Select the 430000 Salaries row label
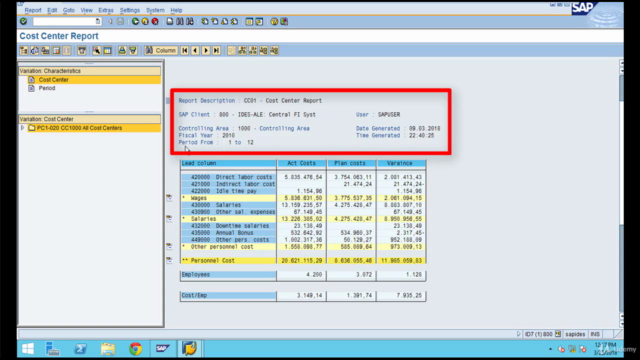The image size is (640, 360). pyautogui.click(x=228, y=205)
